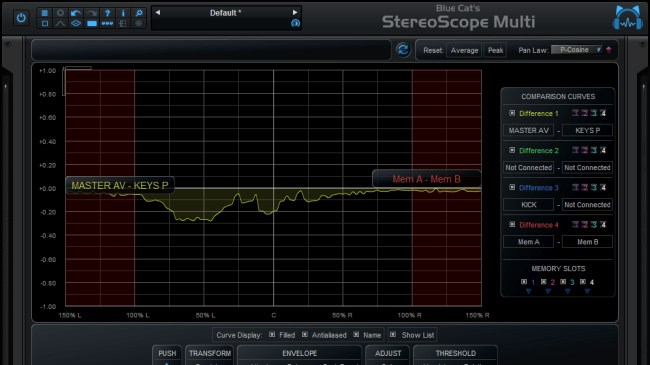This screenshot has height=365, width=650.
Task: Toggle the Difference 4 checkbox
Action: point(512,224)
